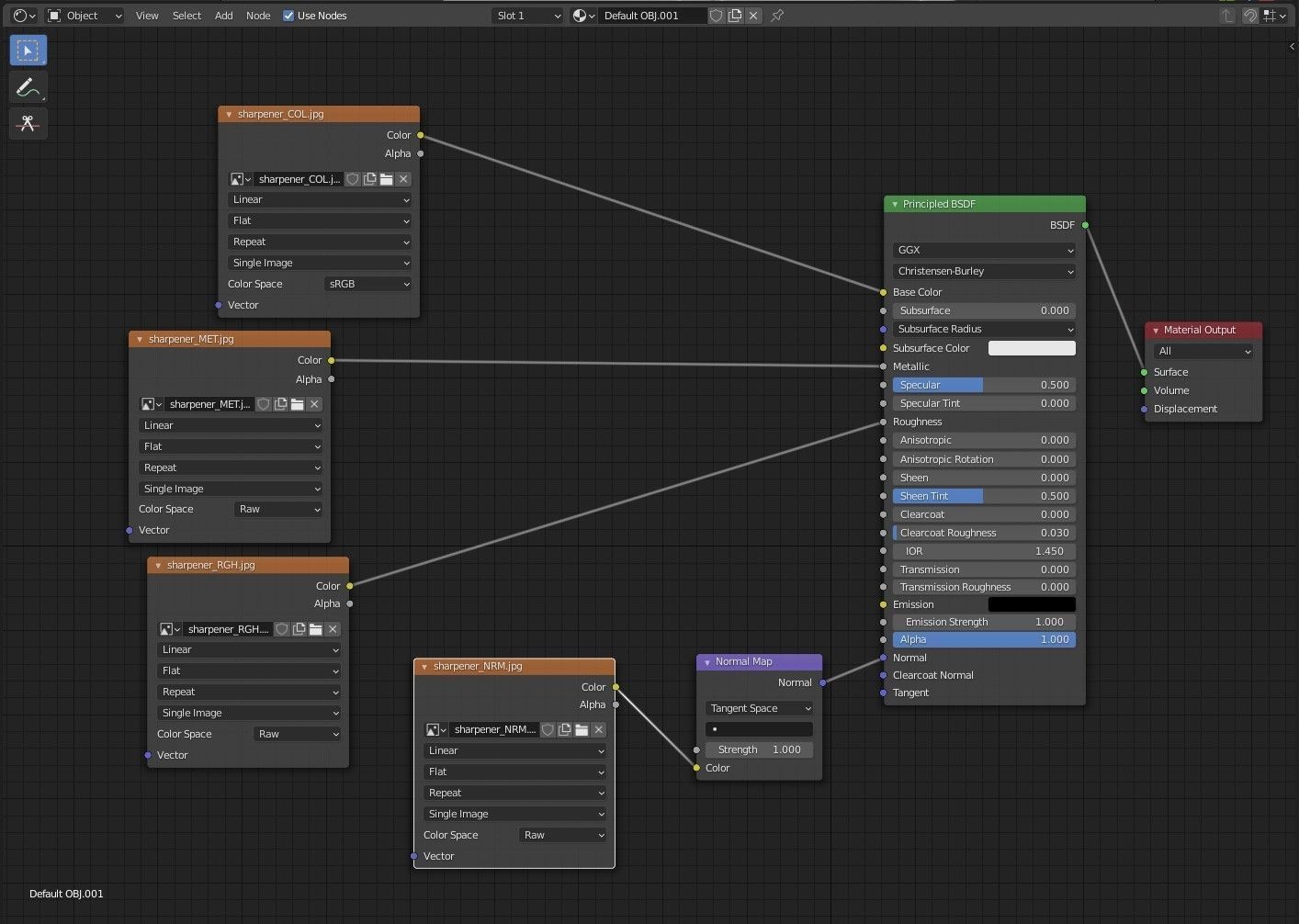The height and width of the screenshot is (924, 1299).
Task: Unlink image in sharpener_NRM node
Action: click(x=599, y=730)
